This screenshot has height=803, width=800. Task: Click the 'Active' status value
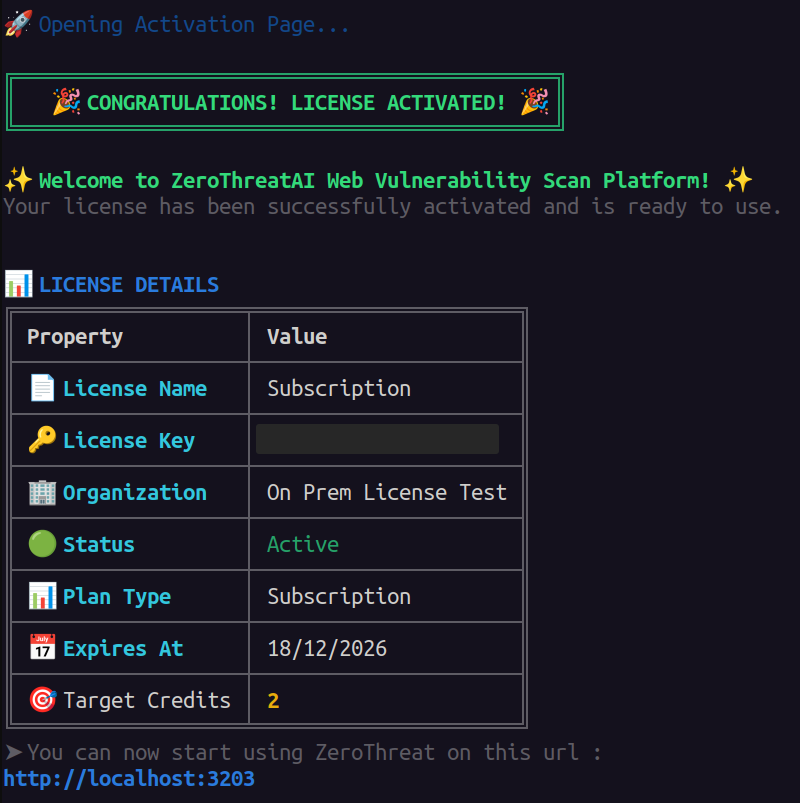pos(303,544)
